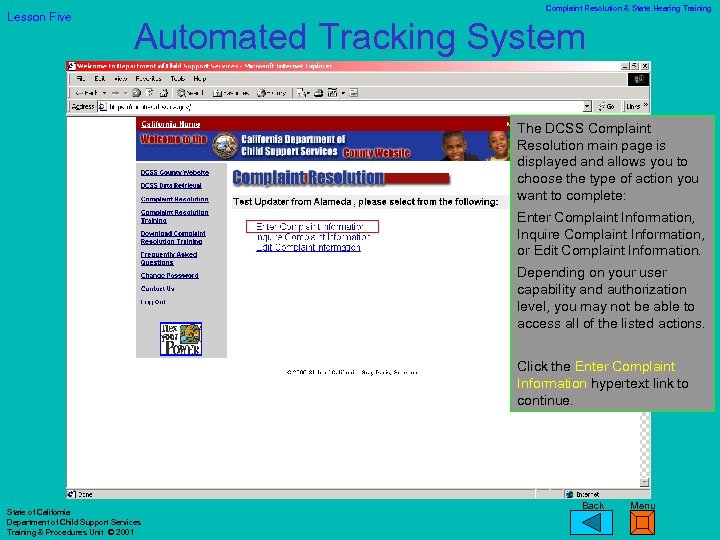Click the children photo banner image

(475, 146)
